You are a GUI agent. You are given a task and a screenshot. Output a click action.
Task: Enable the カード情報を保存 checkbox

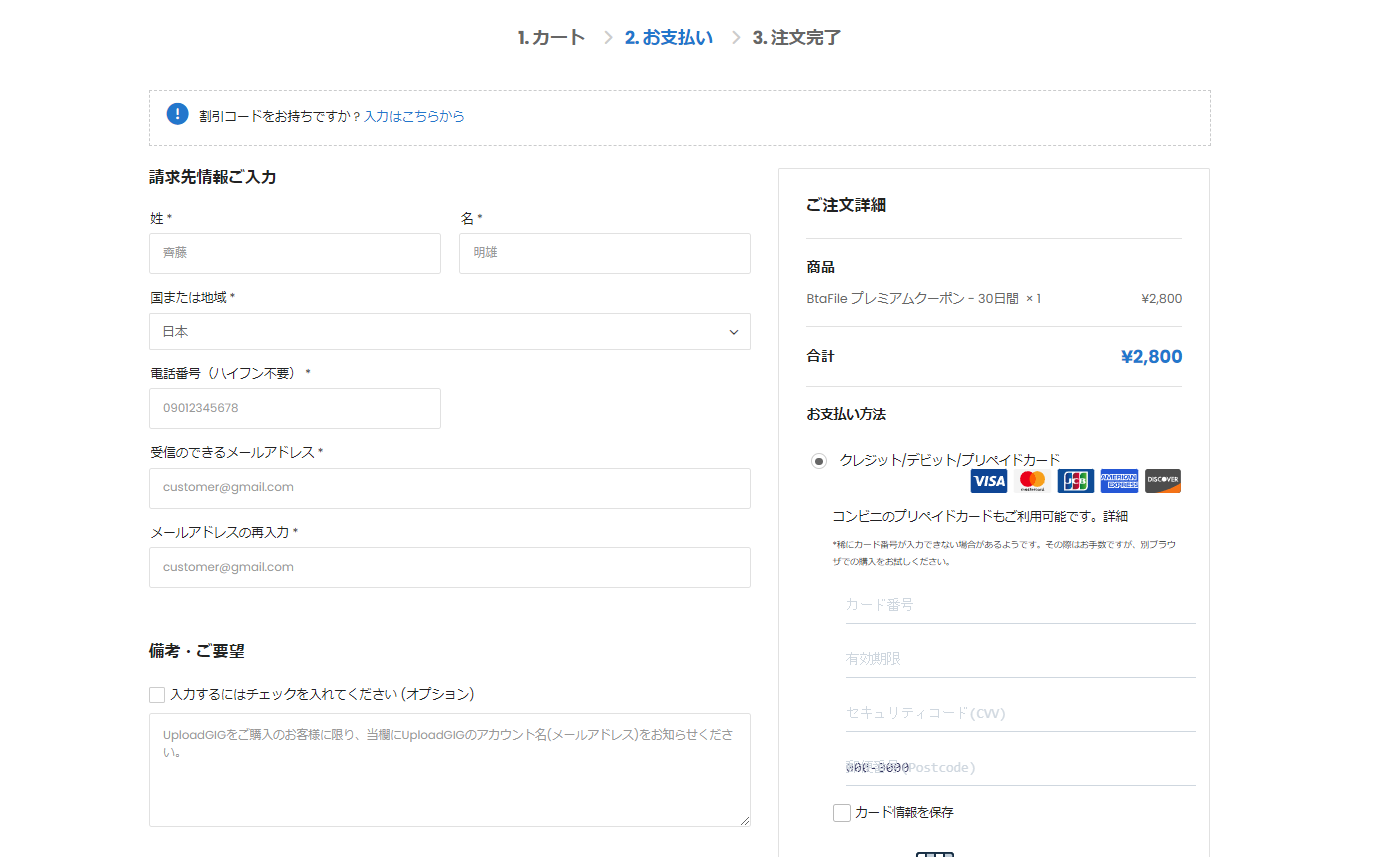[841, 812]
